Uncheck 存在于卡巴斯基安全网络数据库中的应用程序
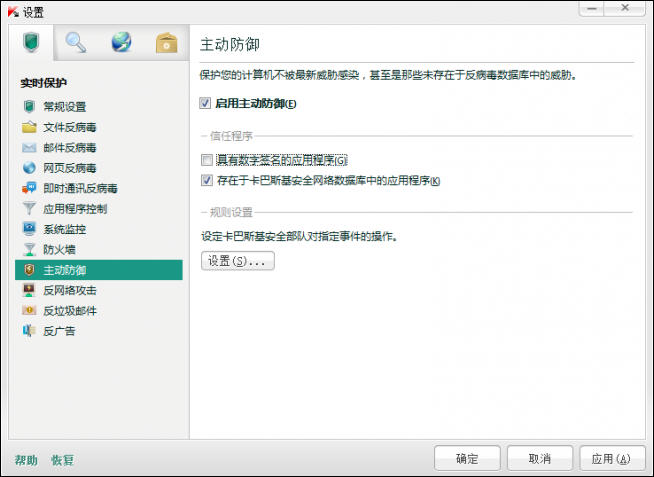 click(x=206, y=180)
